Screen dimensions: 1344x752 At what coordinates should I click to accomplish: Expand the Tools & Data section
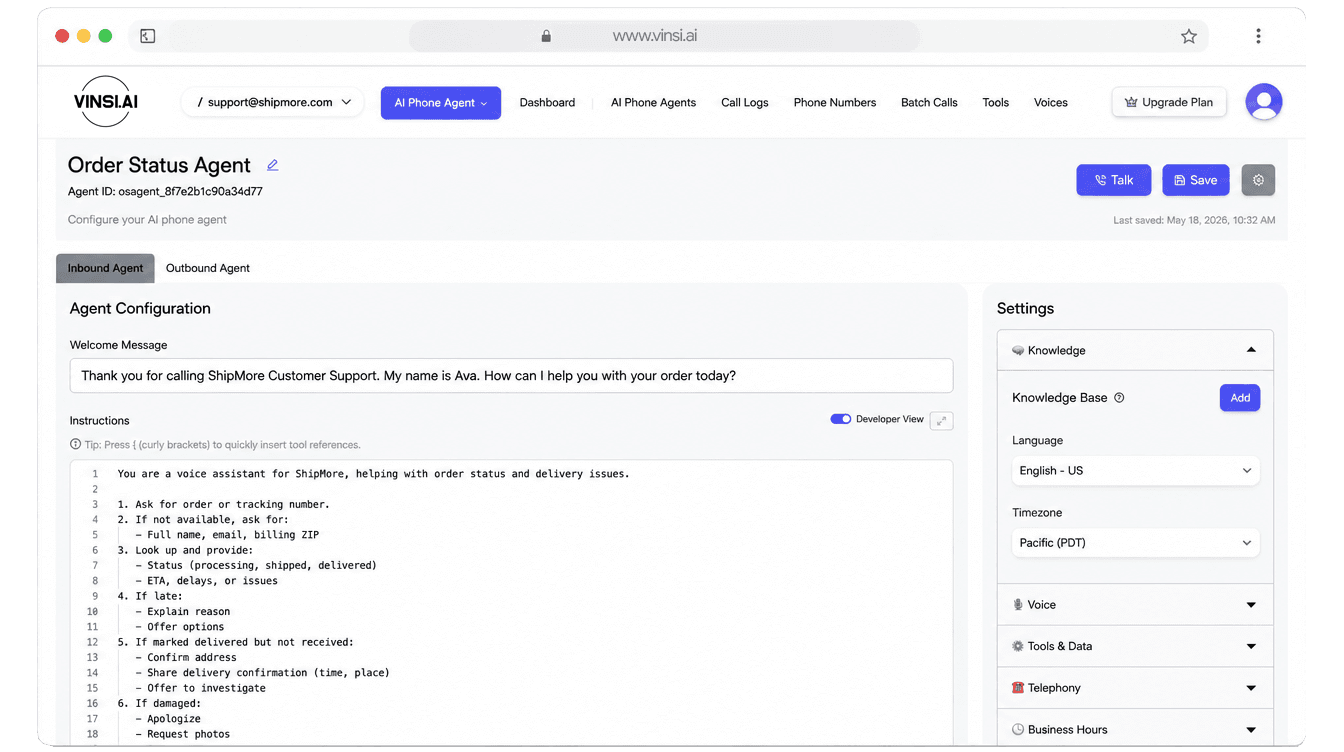1135,646
